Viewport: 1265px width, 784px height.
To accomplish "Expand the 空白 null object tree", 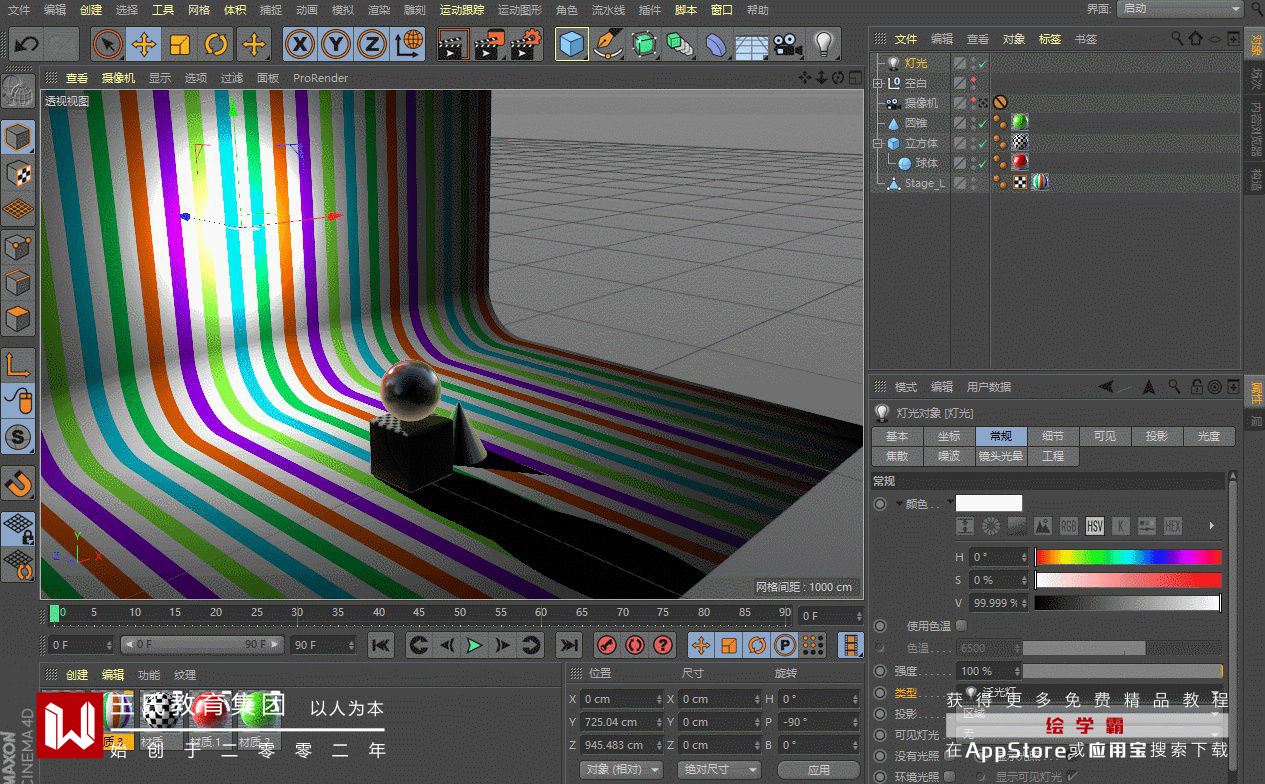I will point(878,83).
